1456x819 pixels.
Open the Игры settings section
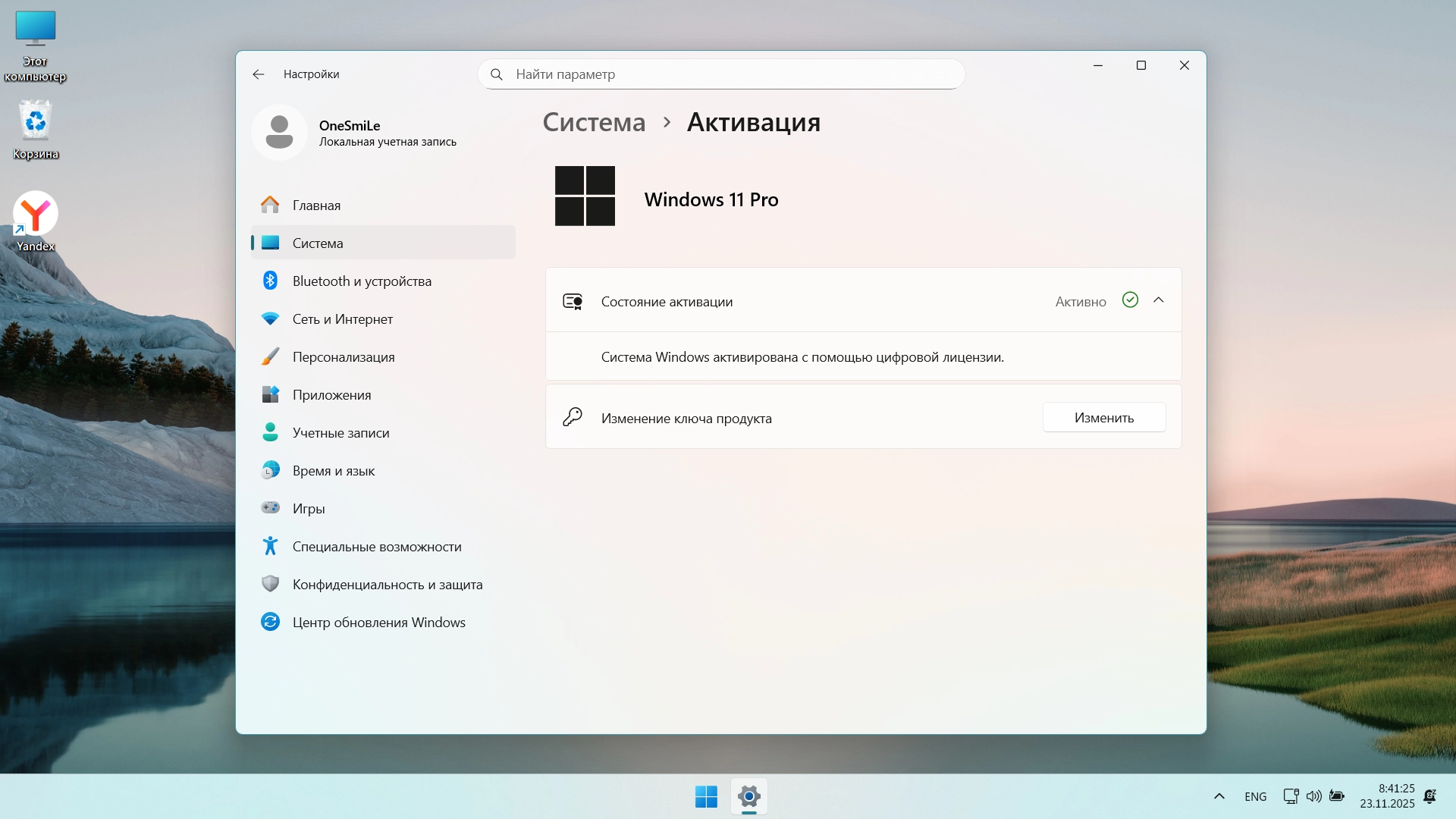click(309, 509)
